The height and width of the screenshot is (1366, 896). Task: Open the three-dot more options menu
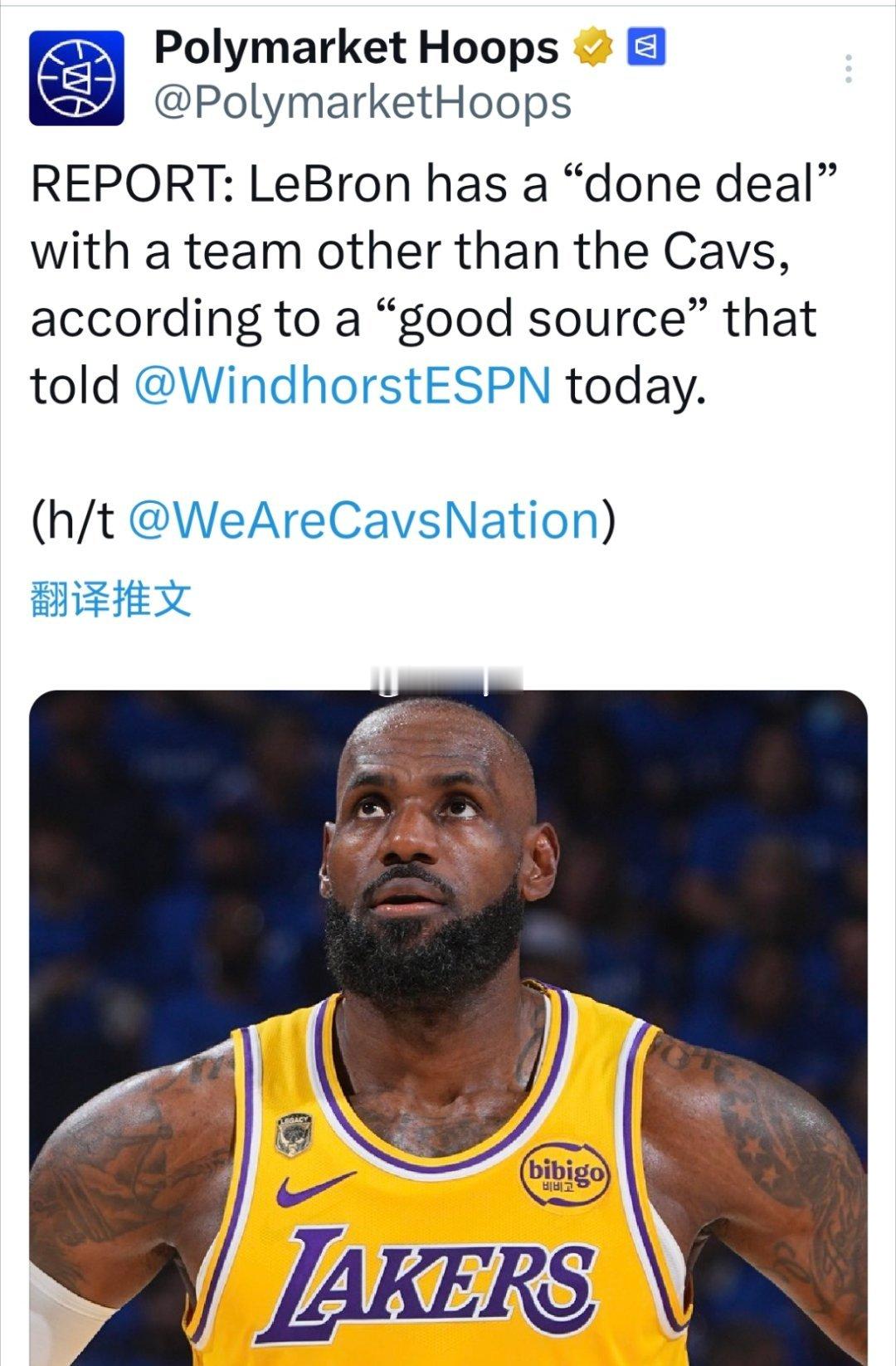coord(848,69)
